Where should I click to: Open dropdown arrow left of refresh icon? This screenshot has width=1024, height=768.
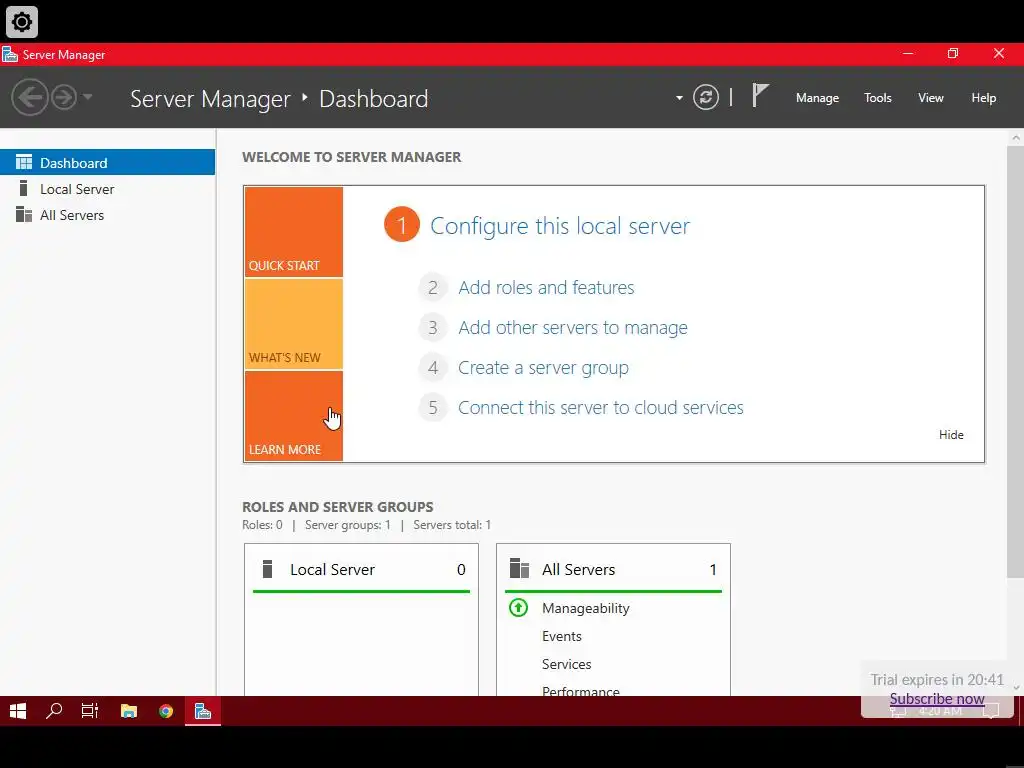(679, 98)
